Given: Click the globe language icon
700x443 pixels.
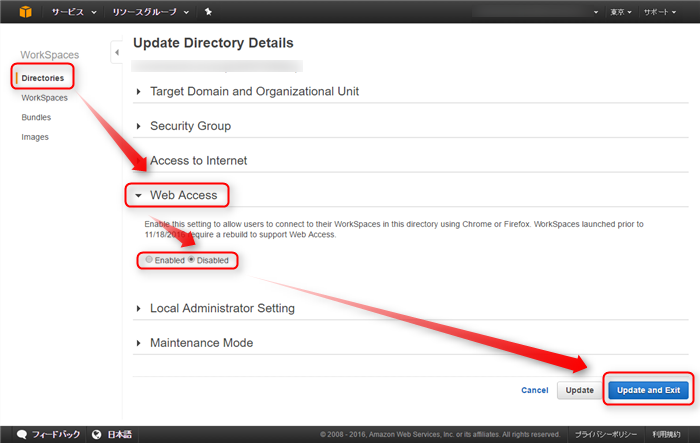Looking at the screenshot, I should click(x=96, y=435).
